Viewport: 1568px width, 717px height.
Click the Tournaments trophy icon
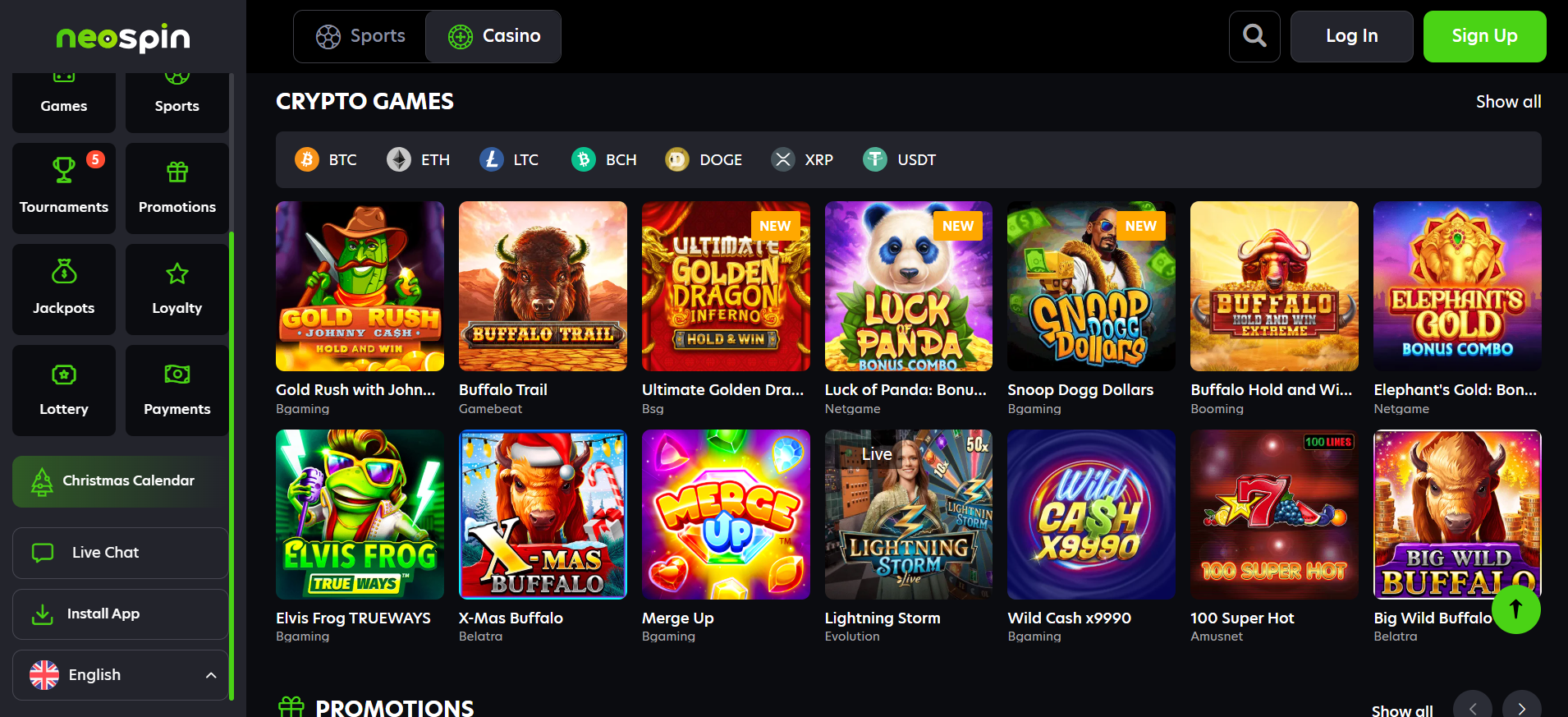coord(64,171)
